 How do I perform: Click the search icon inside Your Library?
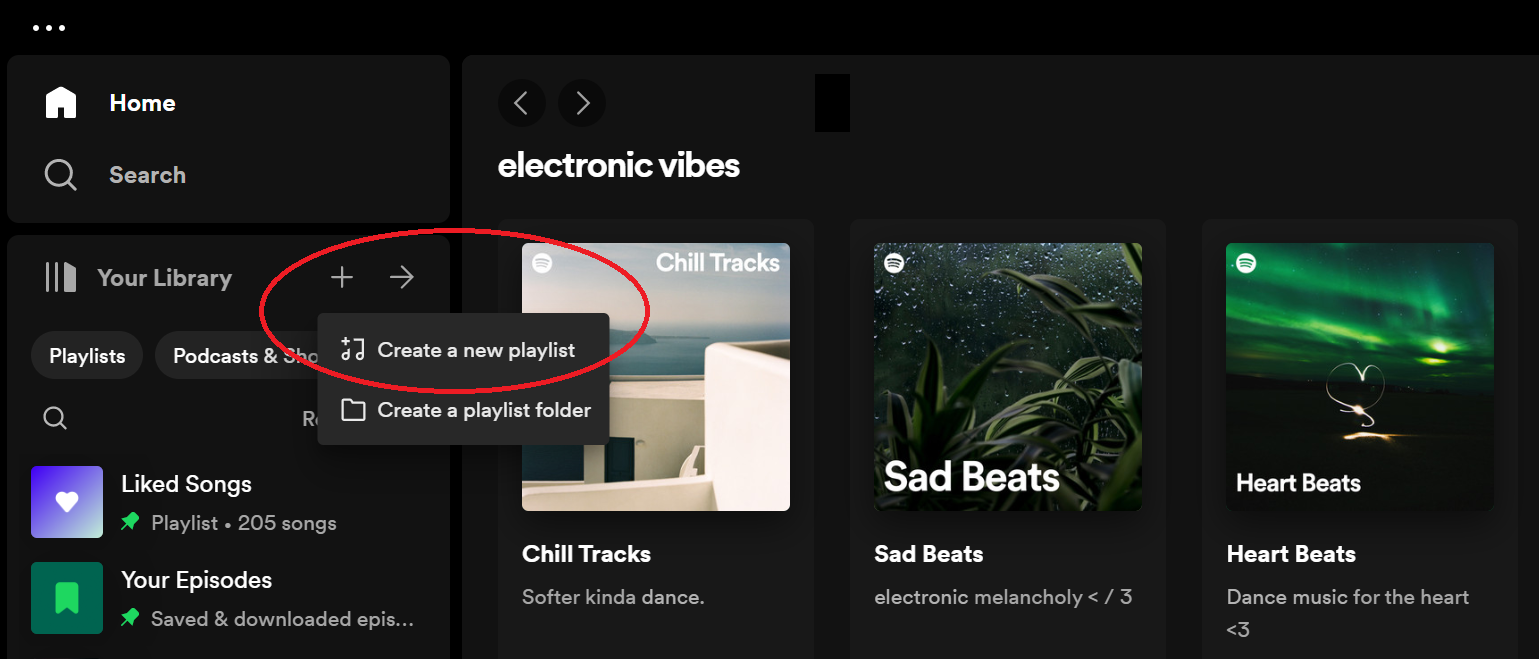(55, 418)
